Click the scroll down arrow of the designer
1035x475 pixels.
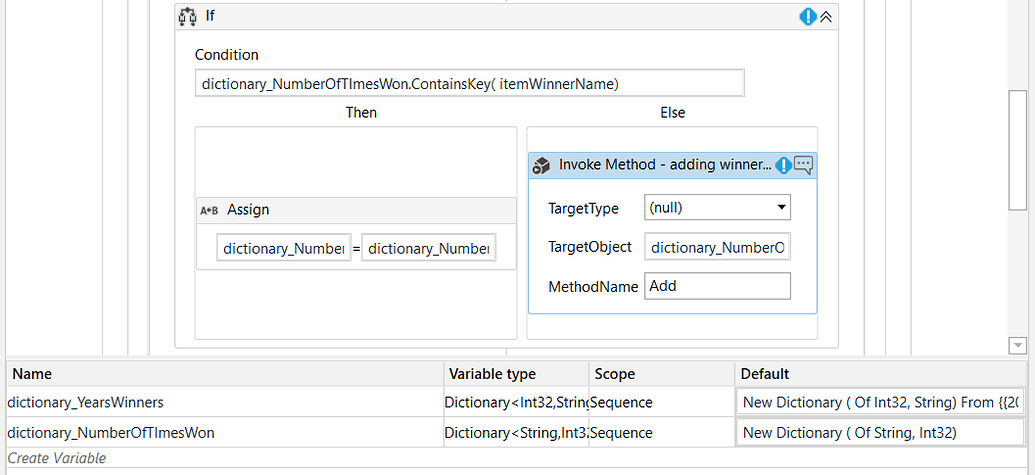pos(1018,345)
